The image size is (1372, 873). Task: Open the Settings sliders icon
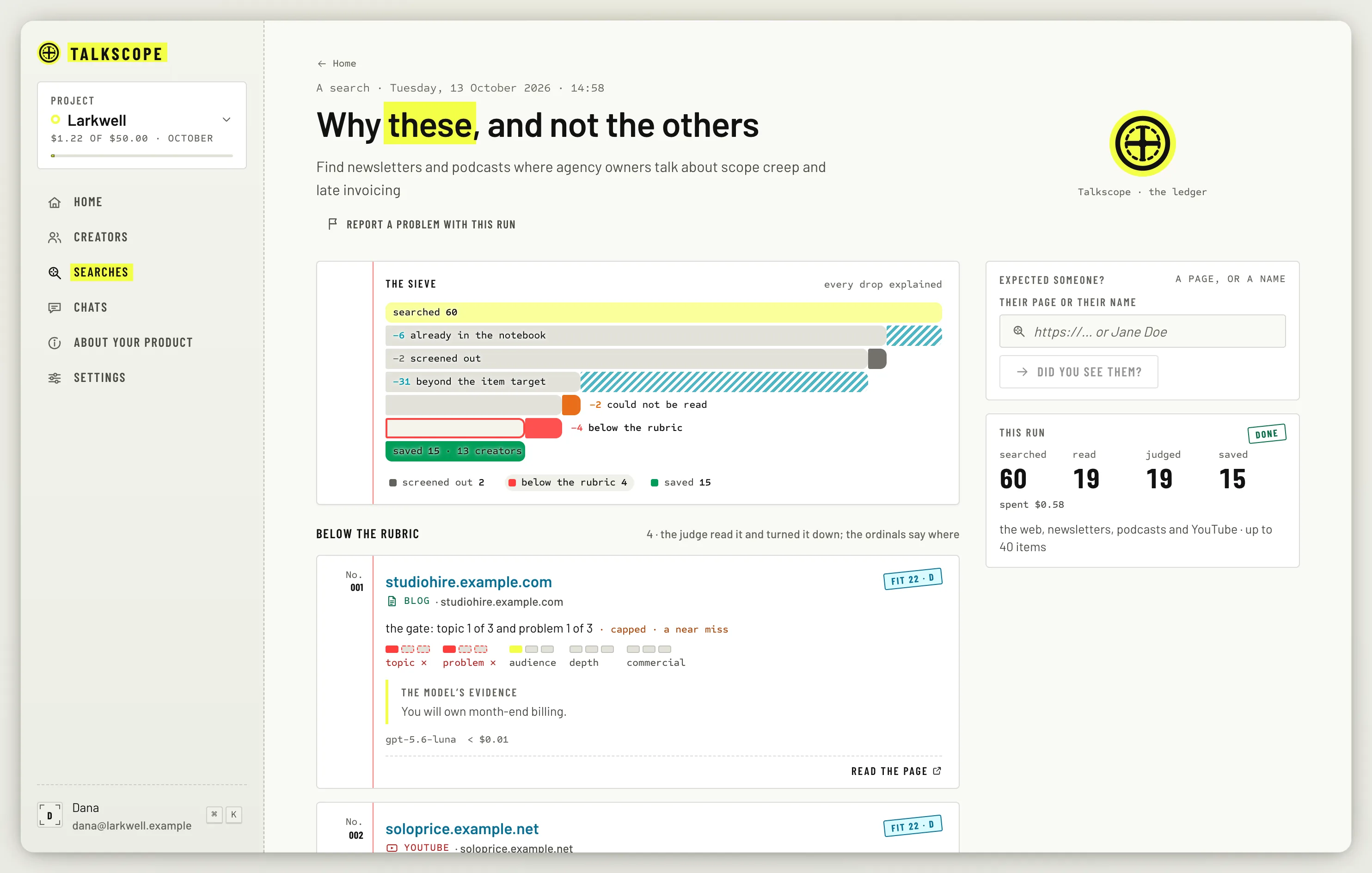[x=55, y=378]
